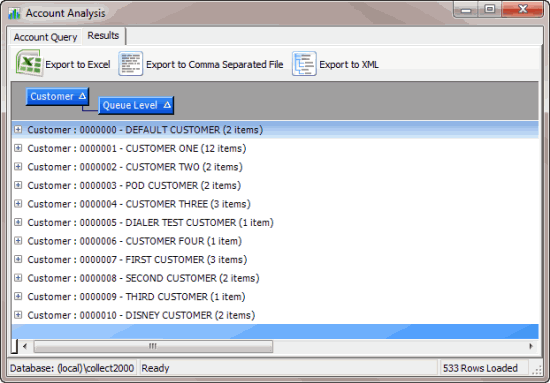Viewport: 550px width, 383px height.
Task: Expand the DISNEY CUSTOMER group
Action: [18, 315]
